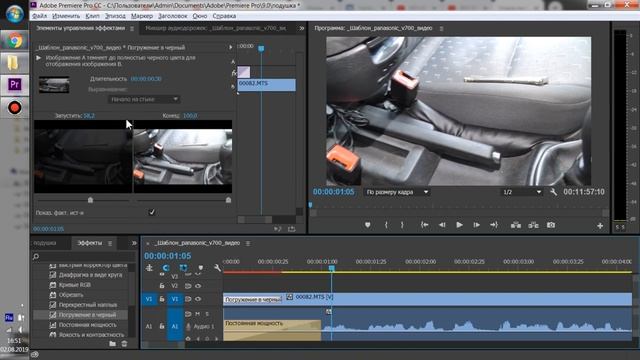Toggle V2 sync lock
The image size is (640, 360).
(188, 286)
